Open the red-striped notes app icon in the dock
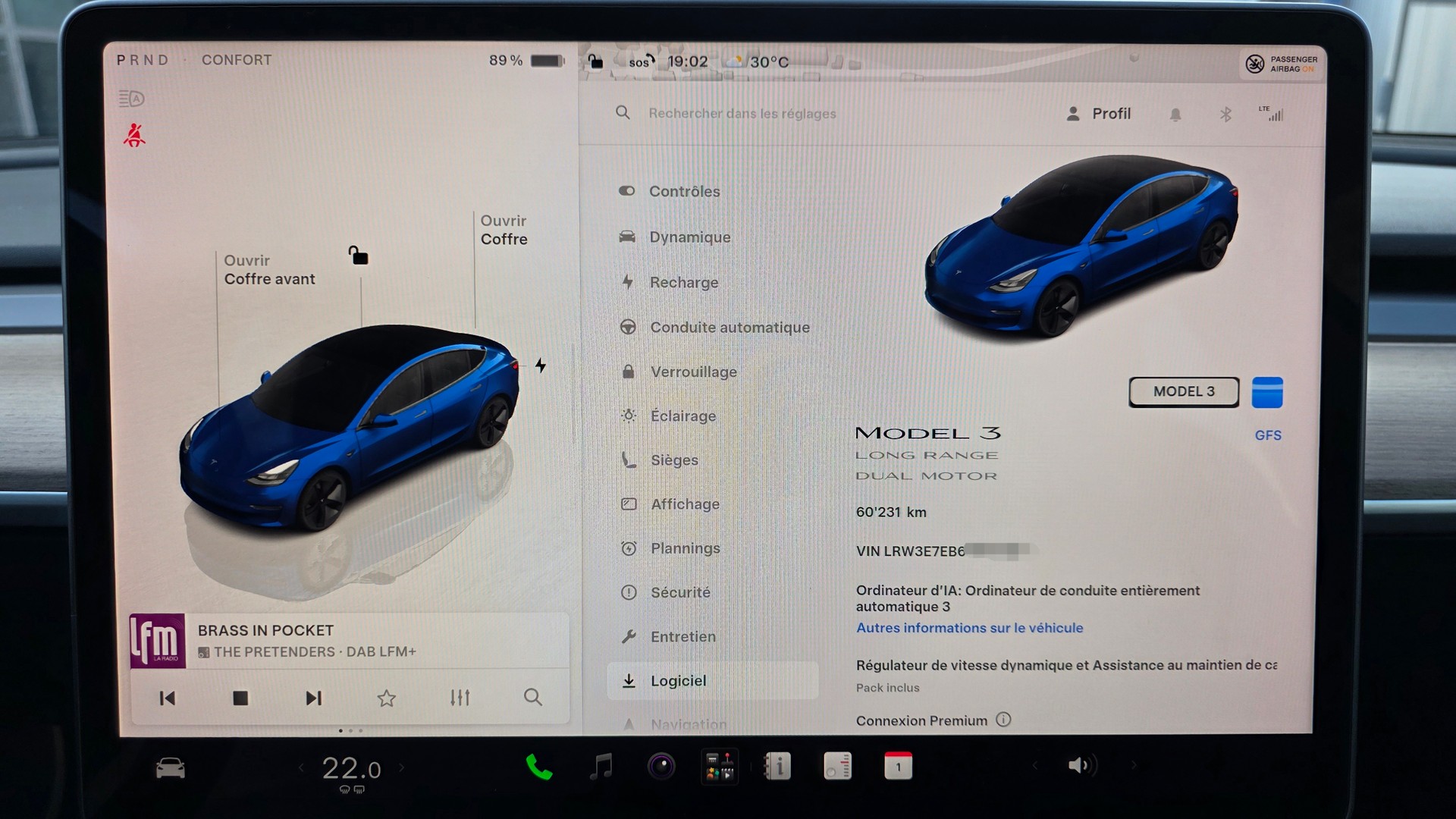Image resolution: width=1456 pixels, height=819 pixels. 838,767
